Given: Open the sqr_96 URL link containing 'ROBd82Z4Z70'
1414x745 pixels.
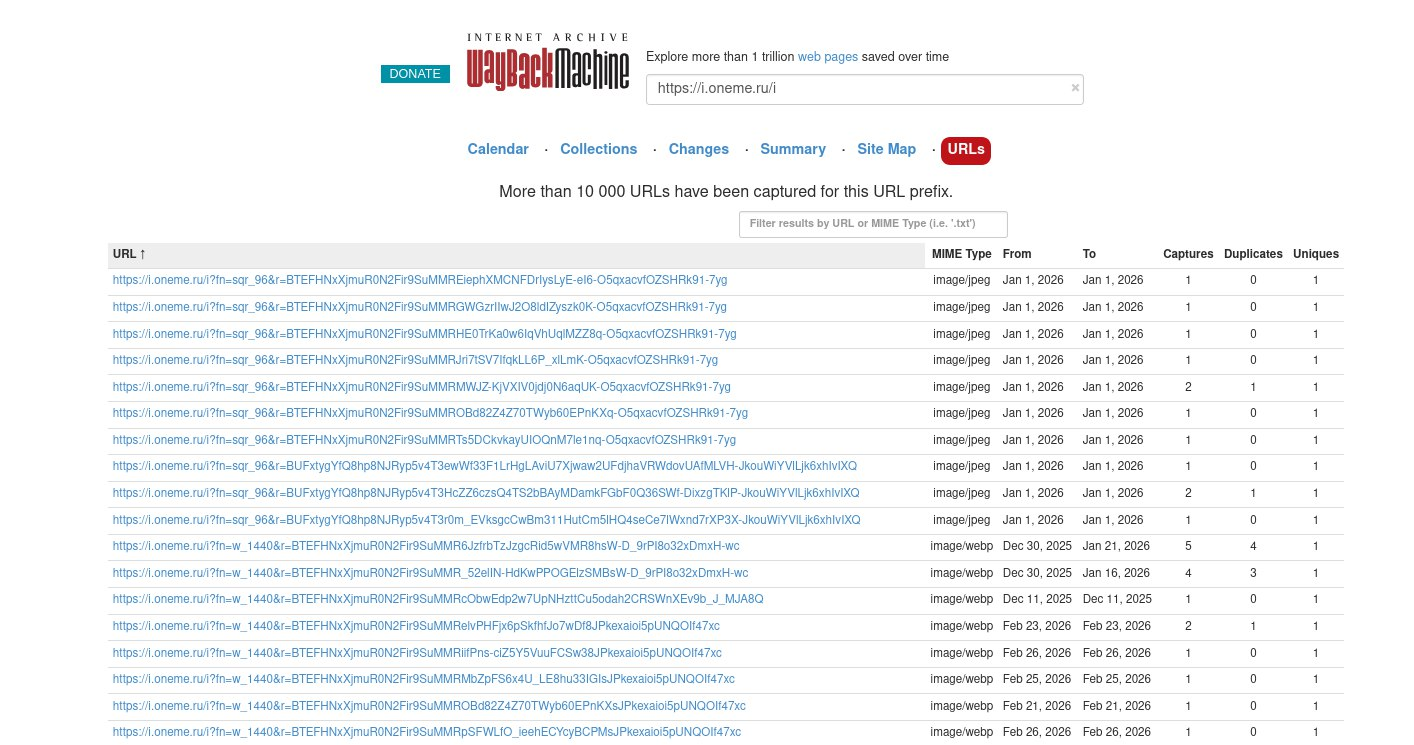Looking at the screenshot, I should [430, 413].
